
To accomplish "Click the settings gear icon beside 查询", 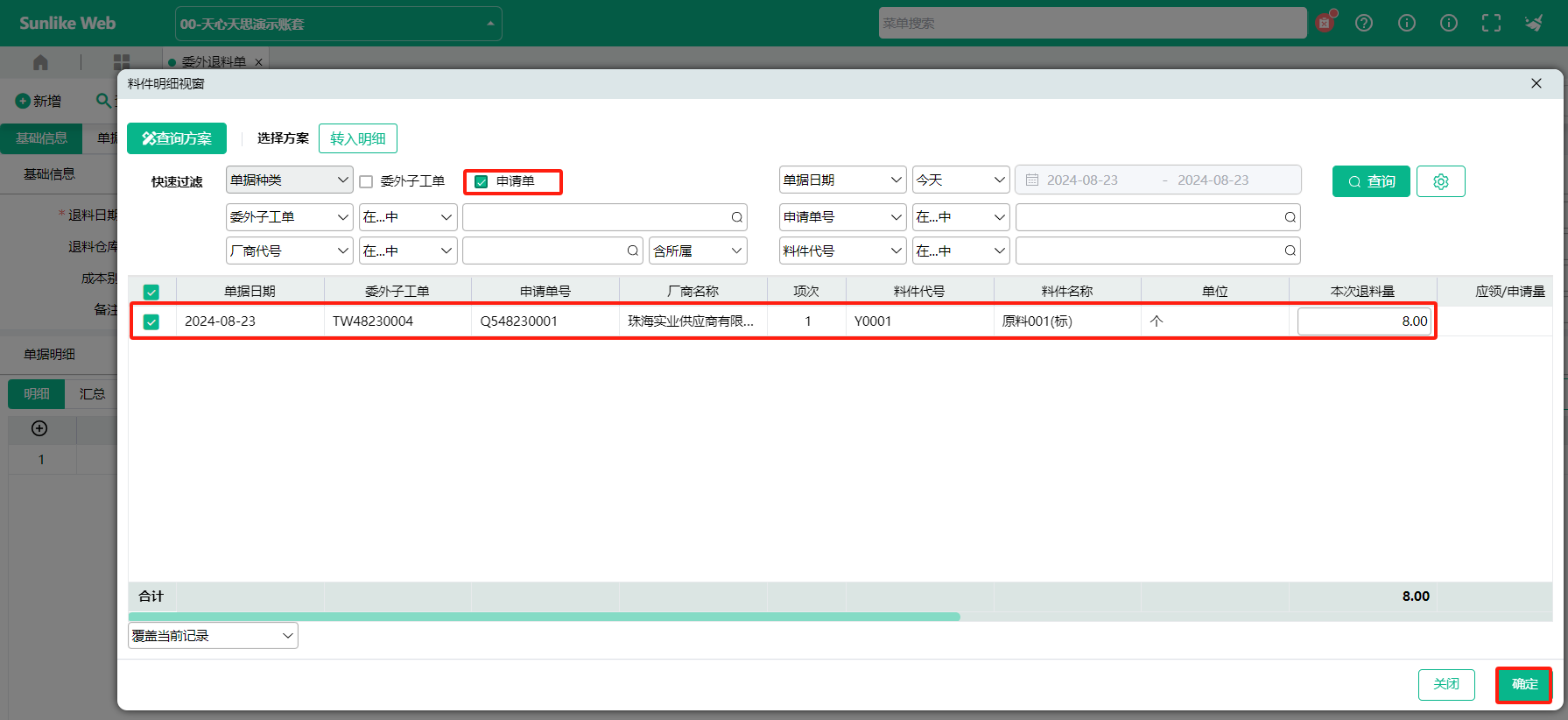I will pyautogui.click(x=1440, y=181).
